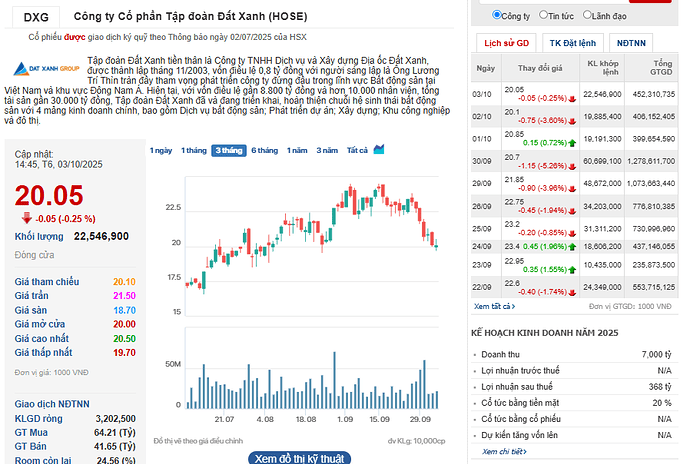Click the Thay đổi giá column header

tap(540, 68)
